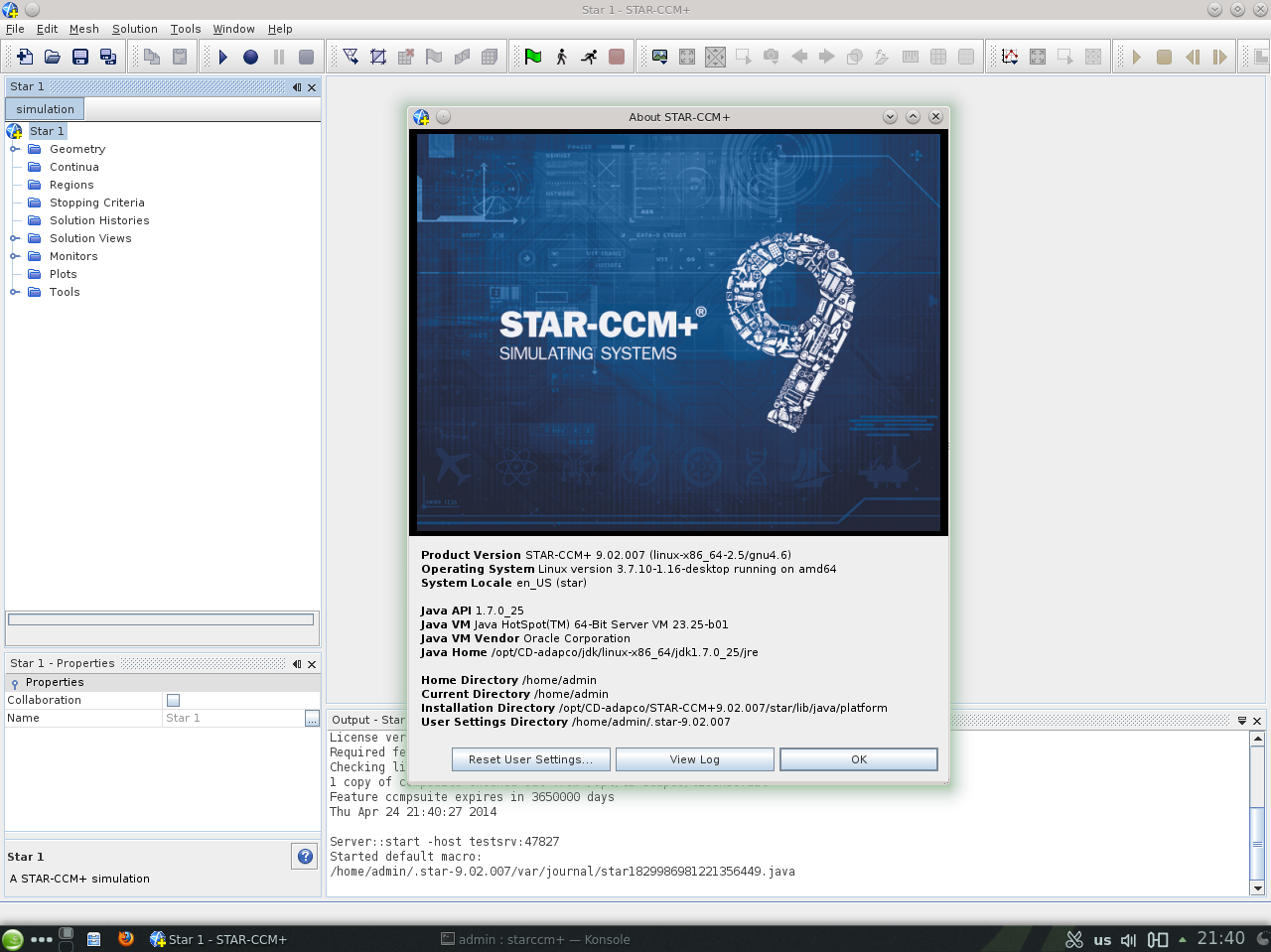
Task: Click the surface repair triangle icon
Action: click(351, 57)
